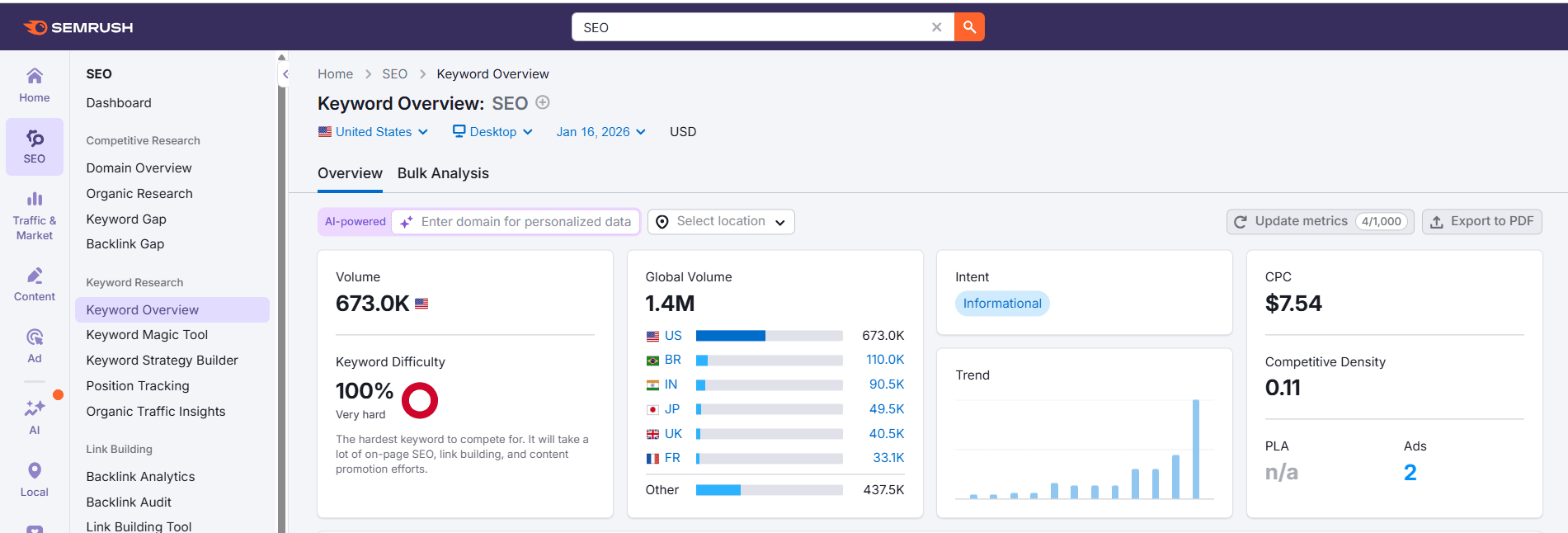Click the BR country link in Global Volume

[x=673, y=361]
